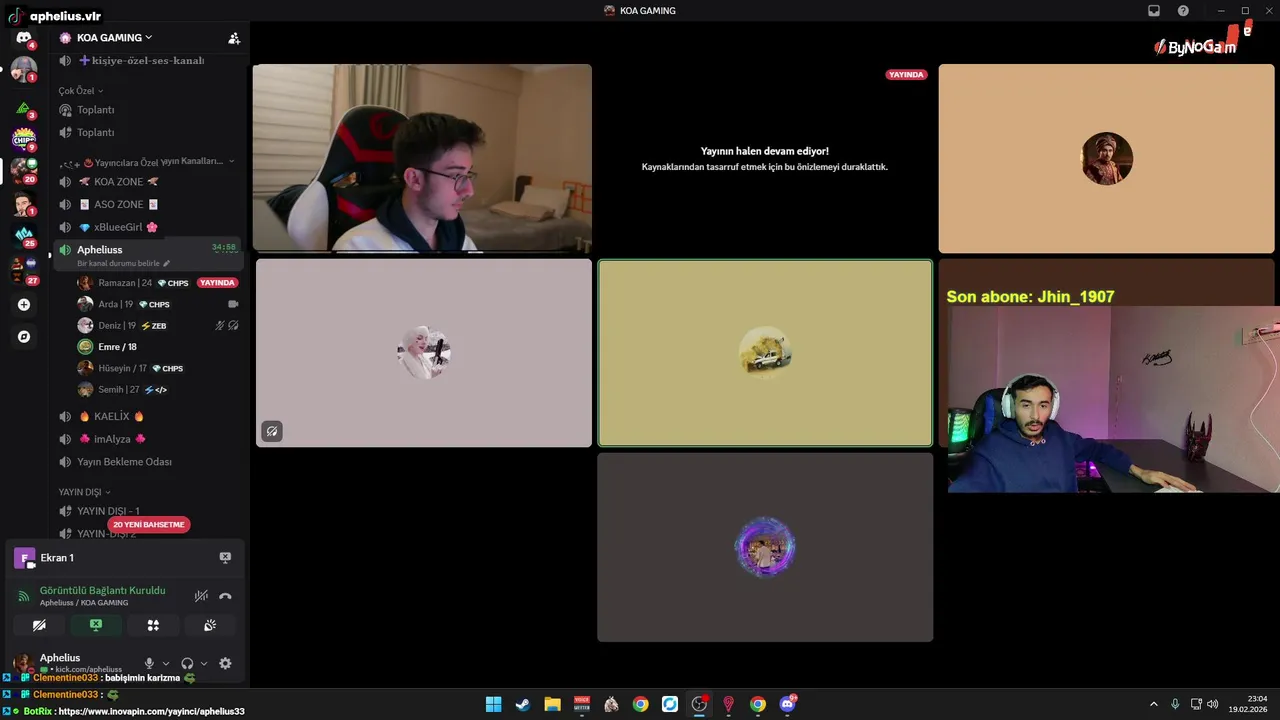Turn on the camera button
This screenshot has width=1280, height=720.
pyautogui.click(x=39, y=625)
